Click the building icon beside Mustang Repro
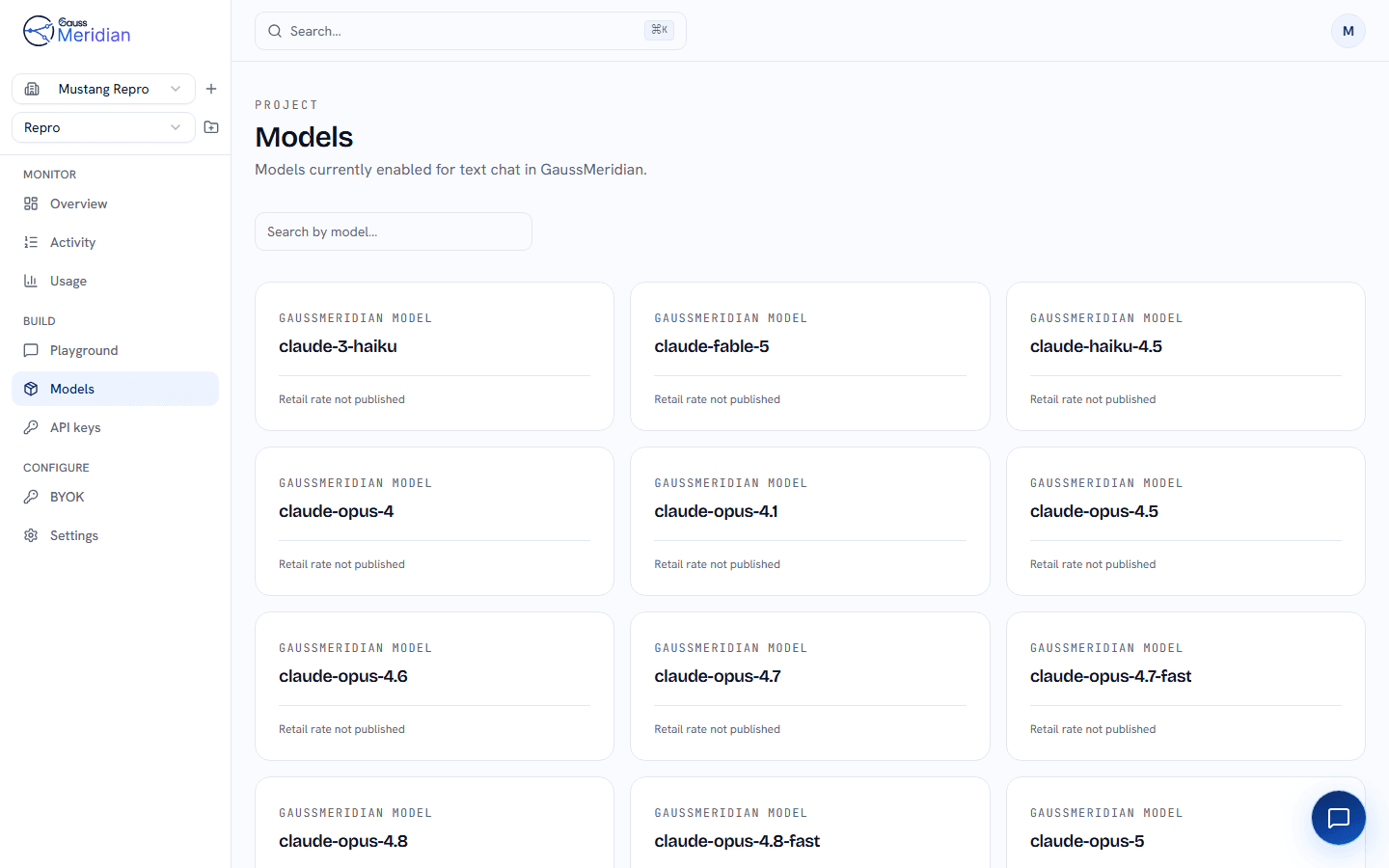The width and height of the screenshot is (1389, 868). [32, 89]
